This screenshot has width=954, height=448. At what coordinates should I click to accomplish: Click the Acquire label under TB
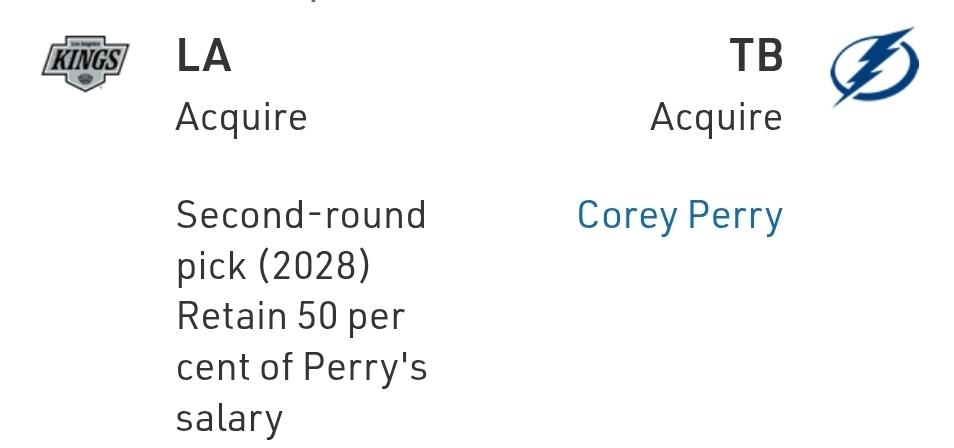(716, 118)
